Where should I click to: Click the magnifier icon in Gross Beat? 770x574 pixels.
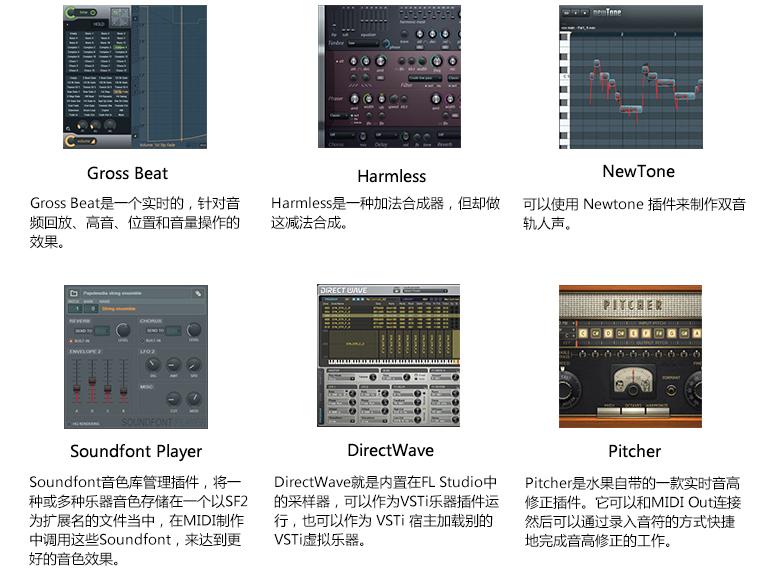68,129
